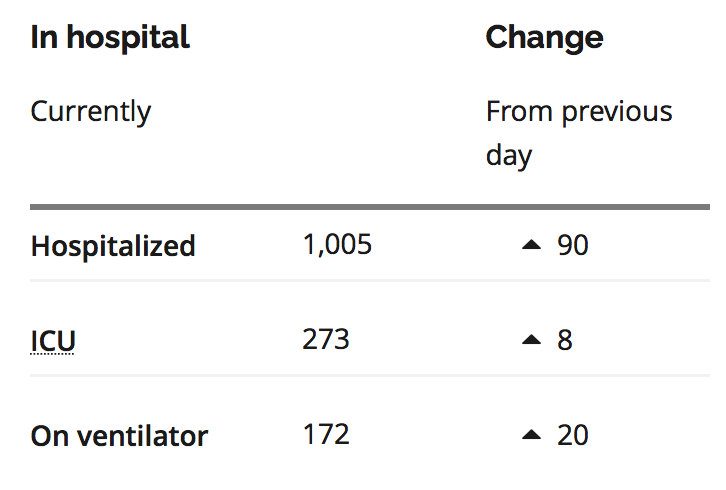Click the word day under Change

(509, 156)
